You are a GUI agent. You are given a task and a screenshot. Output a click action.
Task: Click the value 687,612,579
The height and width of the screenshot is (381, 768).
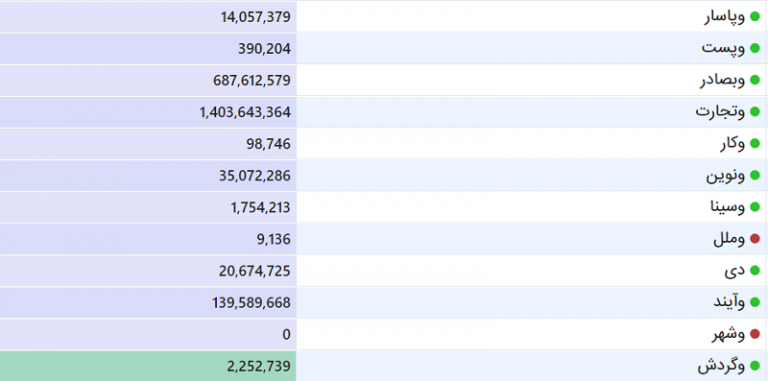[252, 80]
